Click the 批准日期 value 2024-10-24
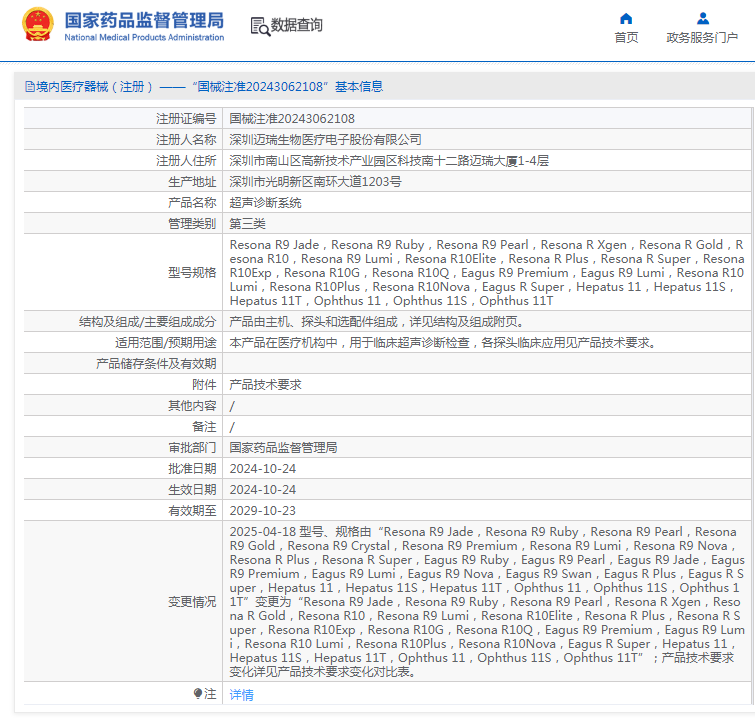Viewport: 755px width, 725px height. (262, 469)
